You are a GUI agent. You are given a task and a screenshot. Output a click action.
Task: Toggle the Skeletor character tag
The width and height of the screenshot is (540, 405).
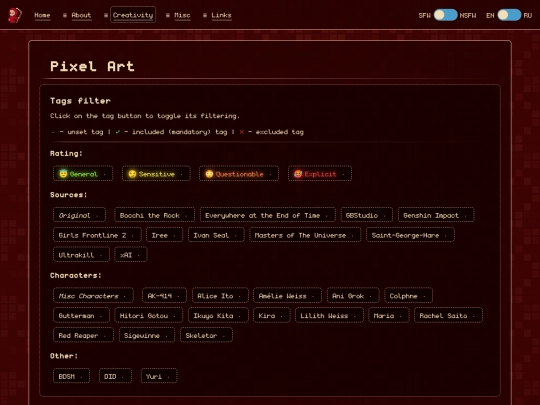click(x=206, y=335)
